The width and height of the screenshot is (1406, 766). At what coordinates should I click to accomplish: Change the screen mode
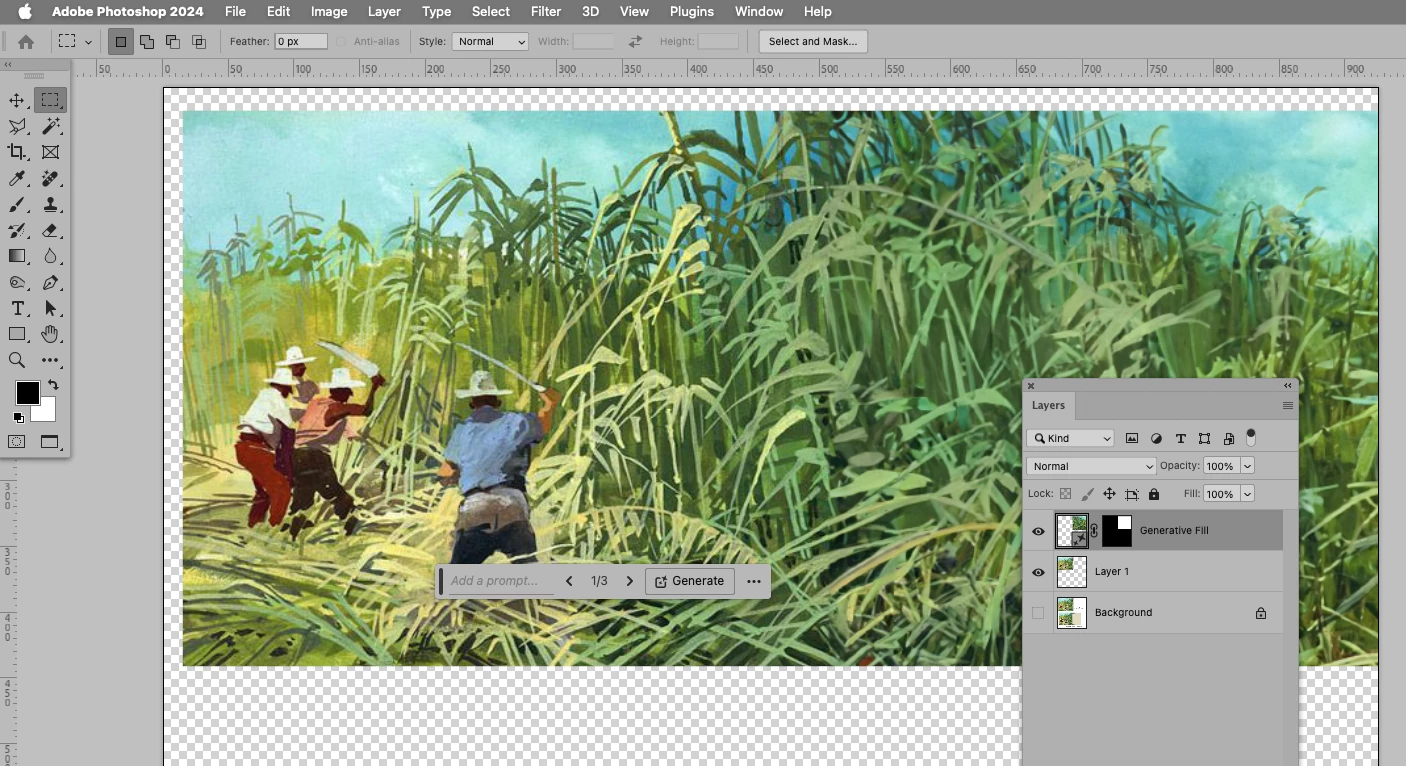point(50,441)
